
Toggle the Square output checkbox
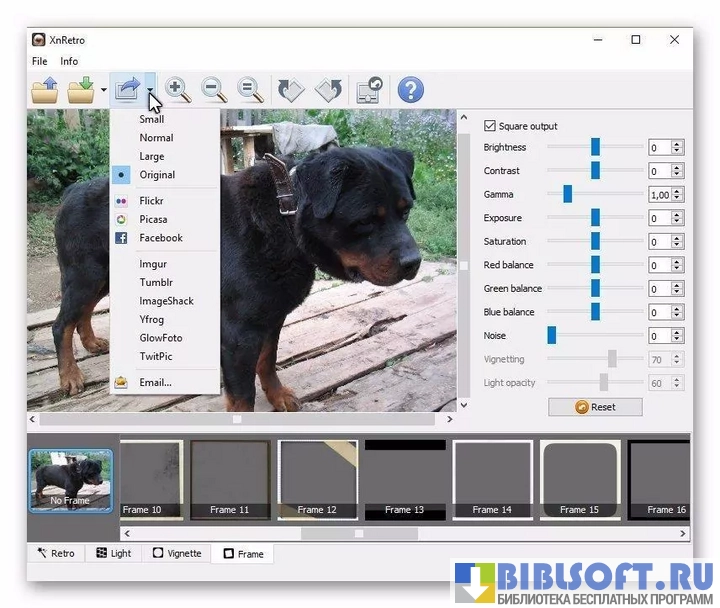[490, 126]
